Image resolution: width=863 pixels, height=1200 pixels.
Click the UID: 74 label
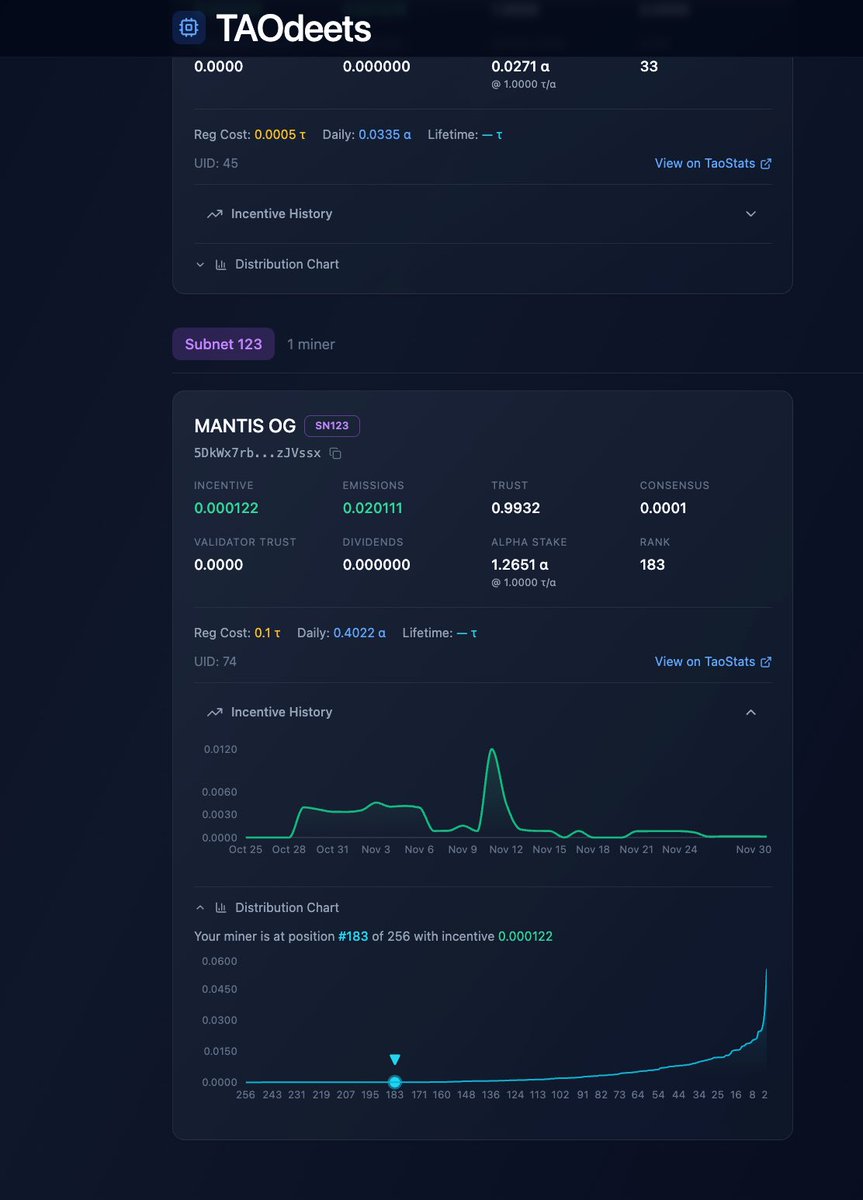[215, 662]
